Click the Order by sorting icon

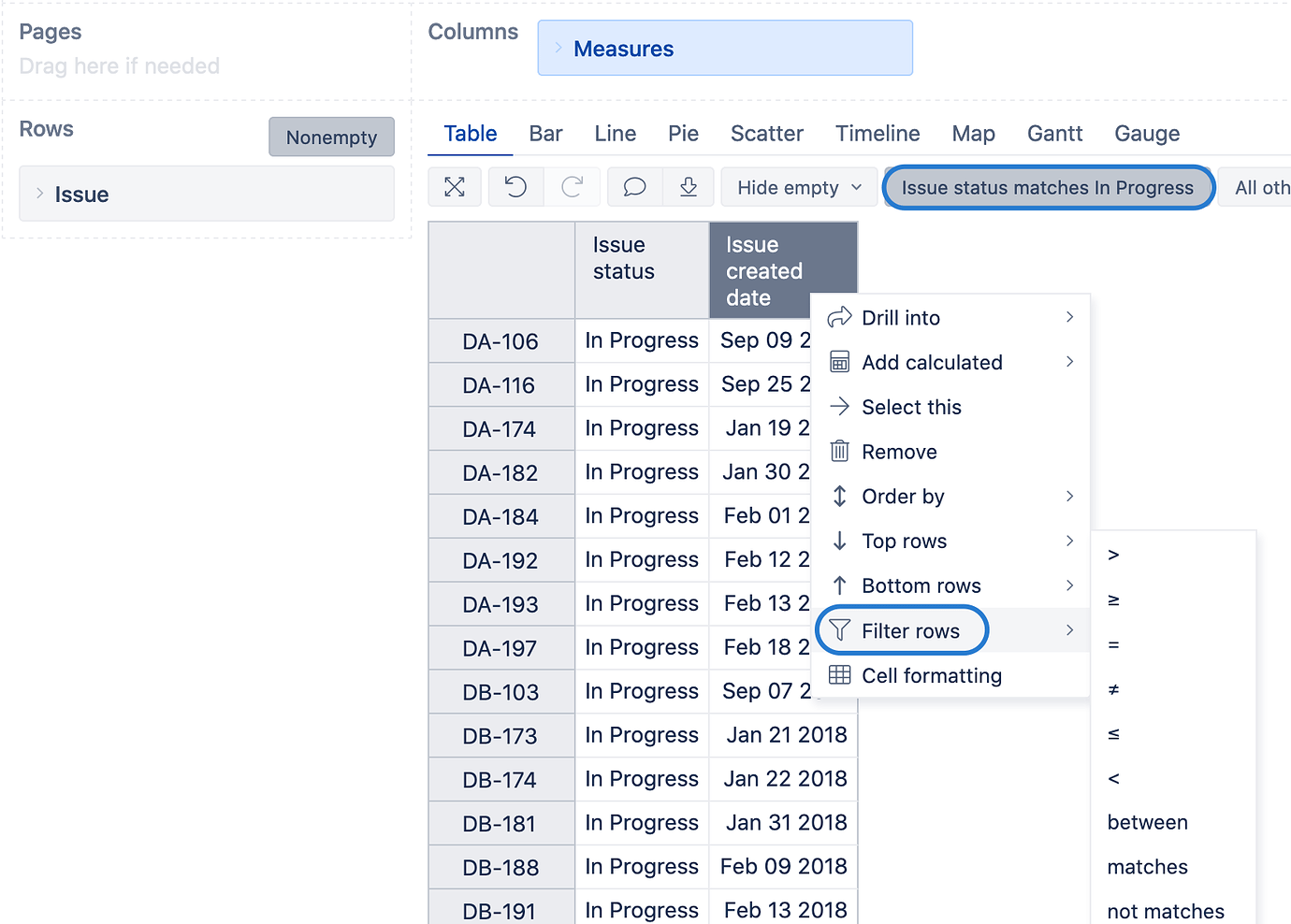coord(840,496)
